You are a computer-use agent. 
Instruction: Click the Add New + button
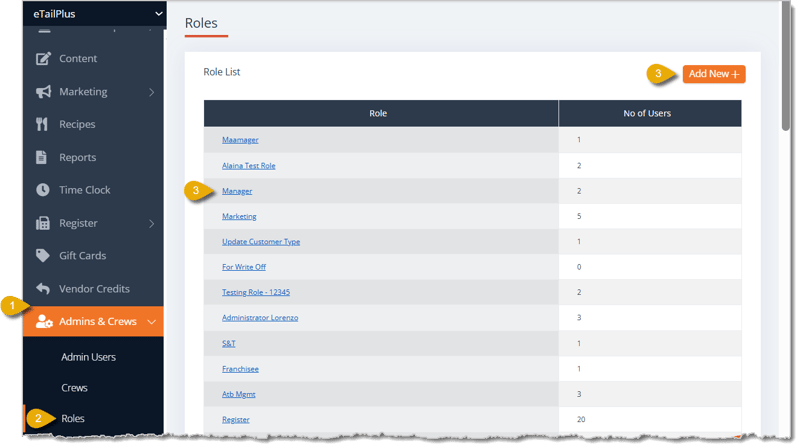(x=714, y=74)
